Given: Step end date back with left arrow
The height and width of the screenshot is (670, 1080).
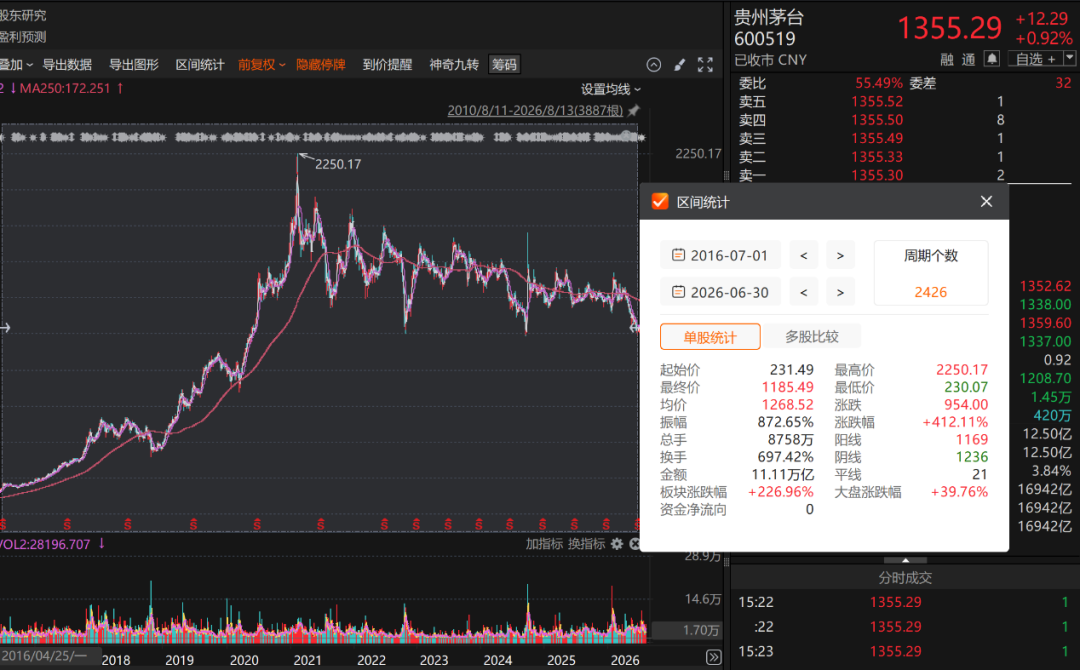Looking at the screenshot, I should 804,293.
